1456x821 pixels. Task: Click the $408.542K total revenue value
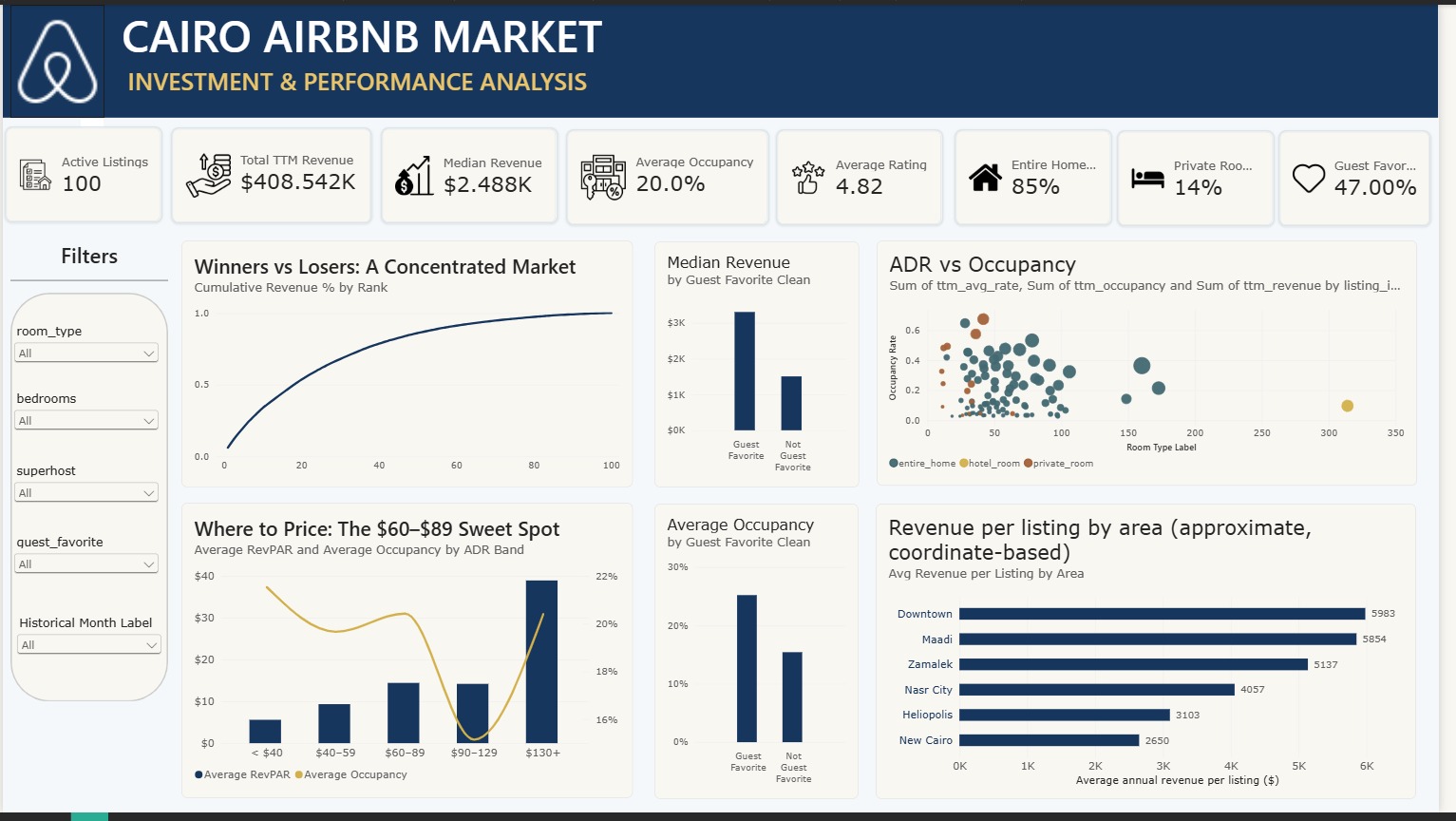click(x=298, y=181)
